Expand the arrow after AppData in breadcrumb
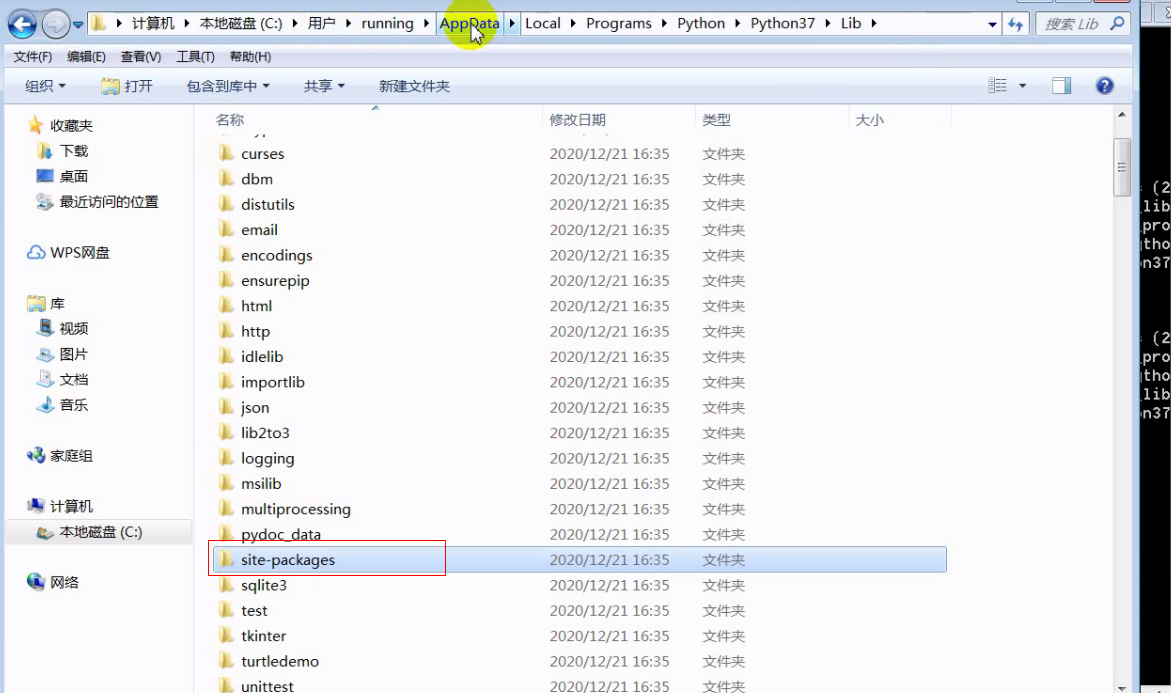This screenshot has height=693, width=1171. [512, 23]
